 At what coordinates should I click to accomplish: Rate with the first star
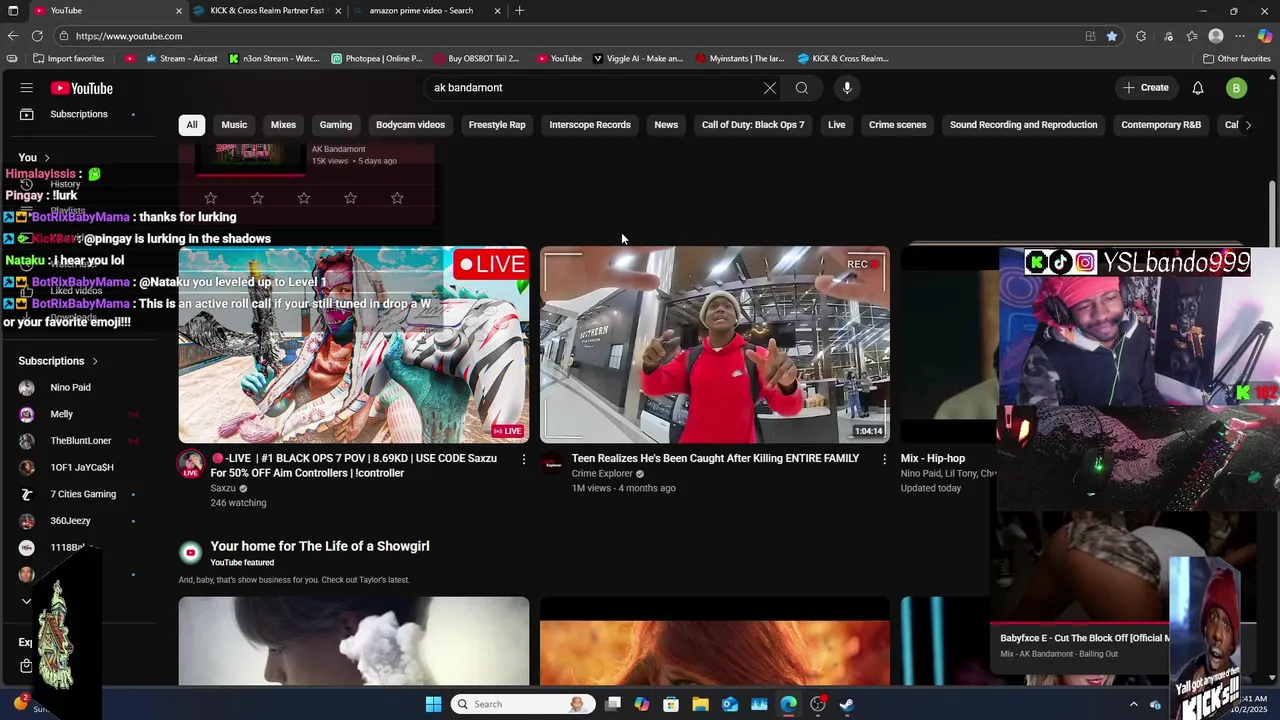[210, 198]
